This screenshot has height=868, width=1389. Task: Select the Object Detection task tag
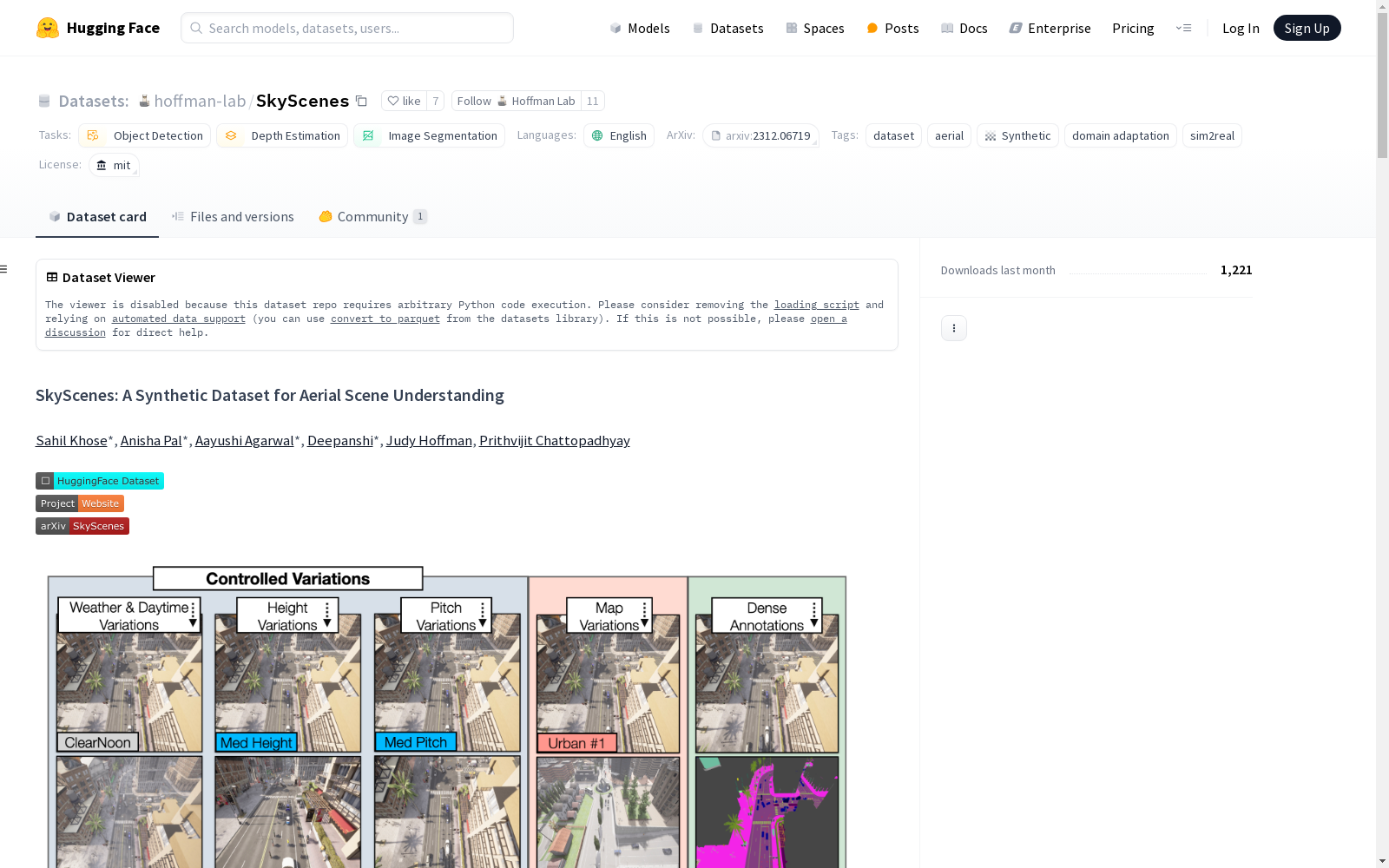point(144,135)
